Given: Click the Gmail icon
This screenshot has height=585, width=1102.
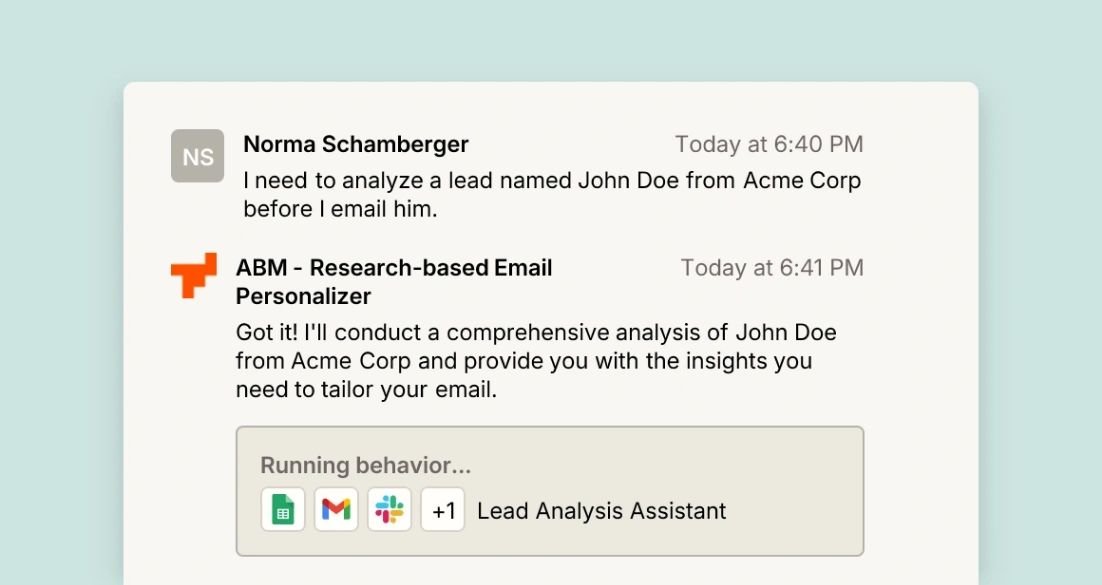Looking at the screenshot, I should pos(336,511).
